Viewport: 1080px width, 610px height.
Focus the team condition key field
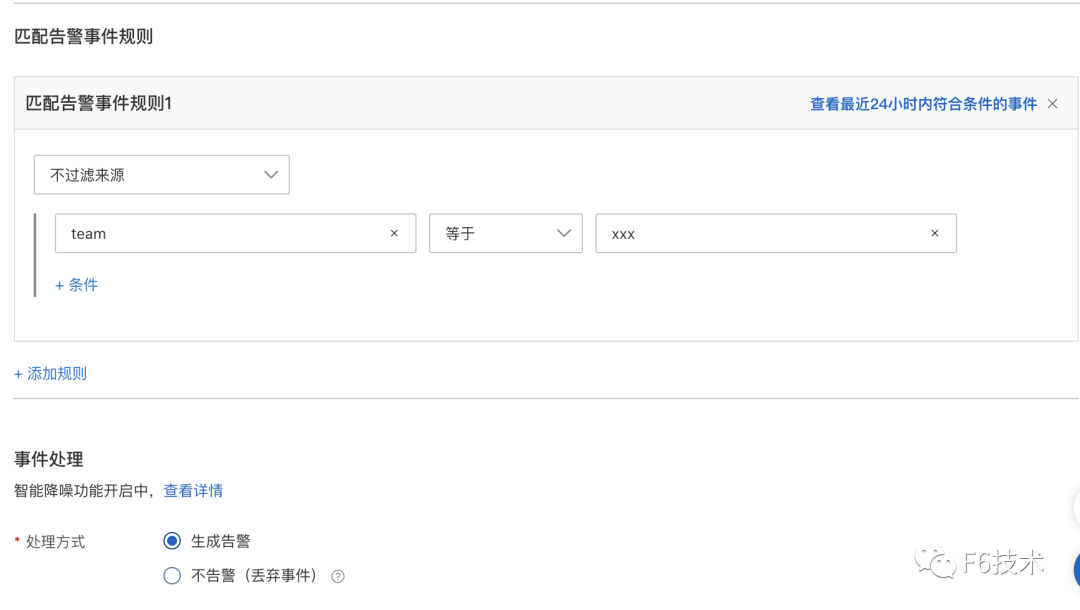pyautogui.click(x=220, y=233)
